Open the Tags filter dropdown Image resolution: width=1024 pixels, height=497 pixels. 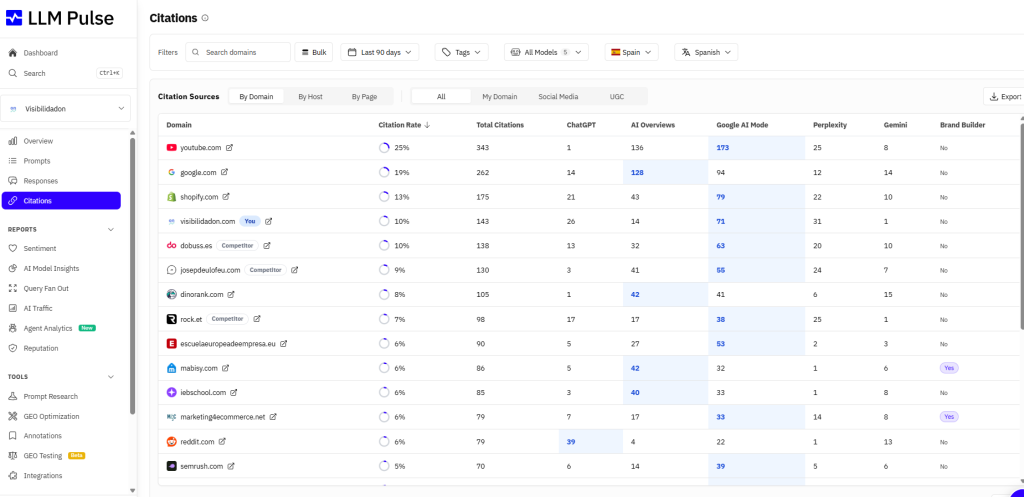[x=462, y=52]
